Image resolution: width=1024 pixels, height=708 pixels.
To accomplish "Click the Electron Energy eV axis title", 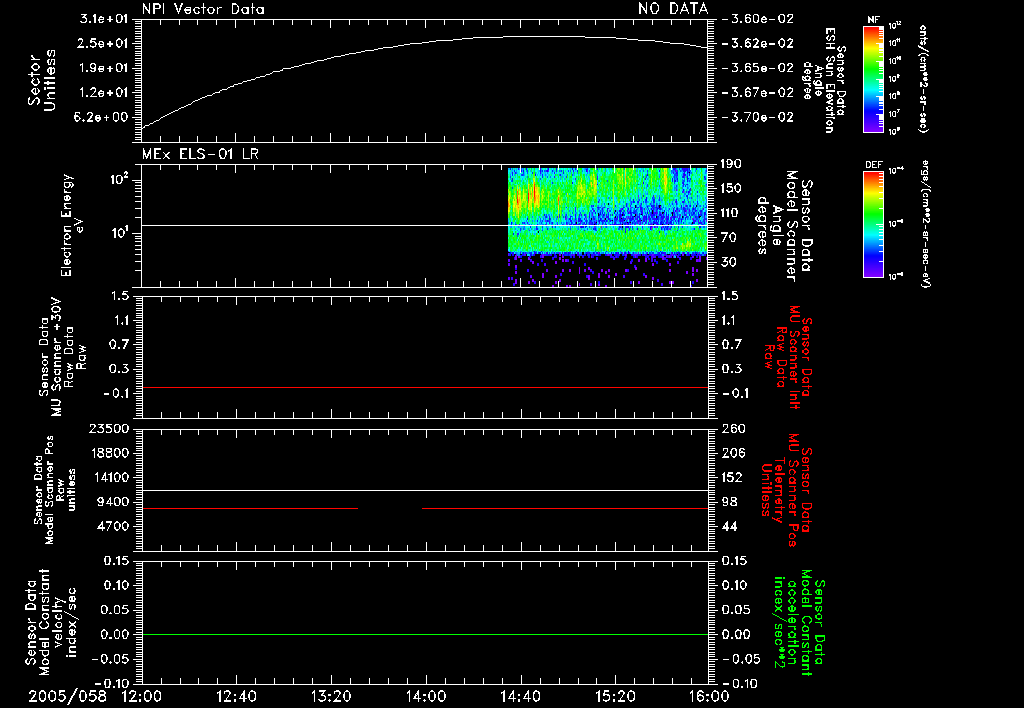I will [x=71, y=225].
